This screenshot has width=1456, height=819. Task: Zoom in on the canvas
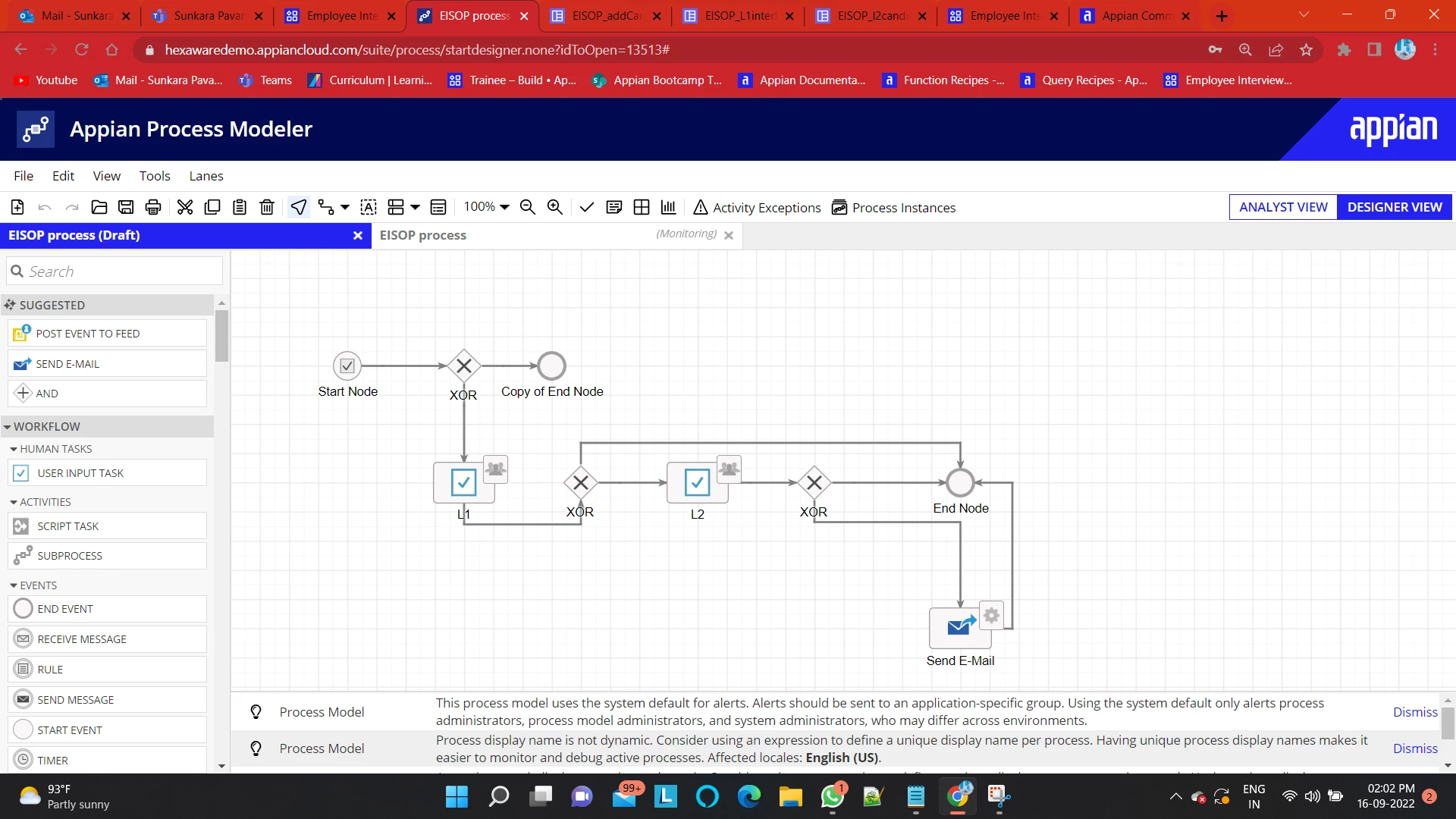click(x=555, y=207)
